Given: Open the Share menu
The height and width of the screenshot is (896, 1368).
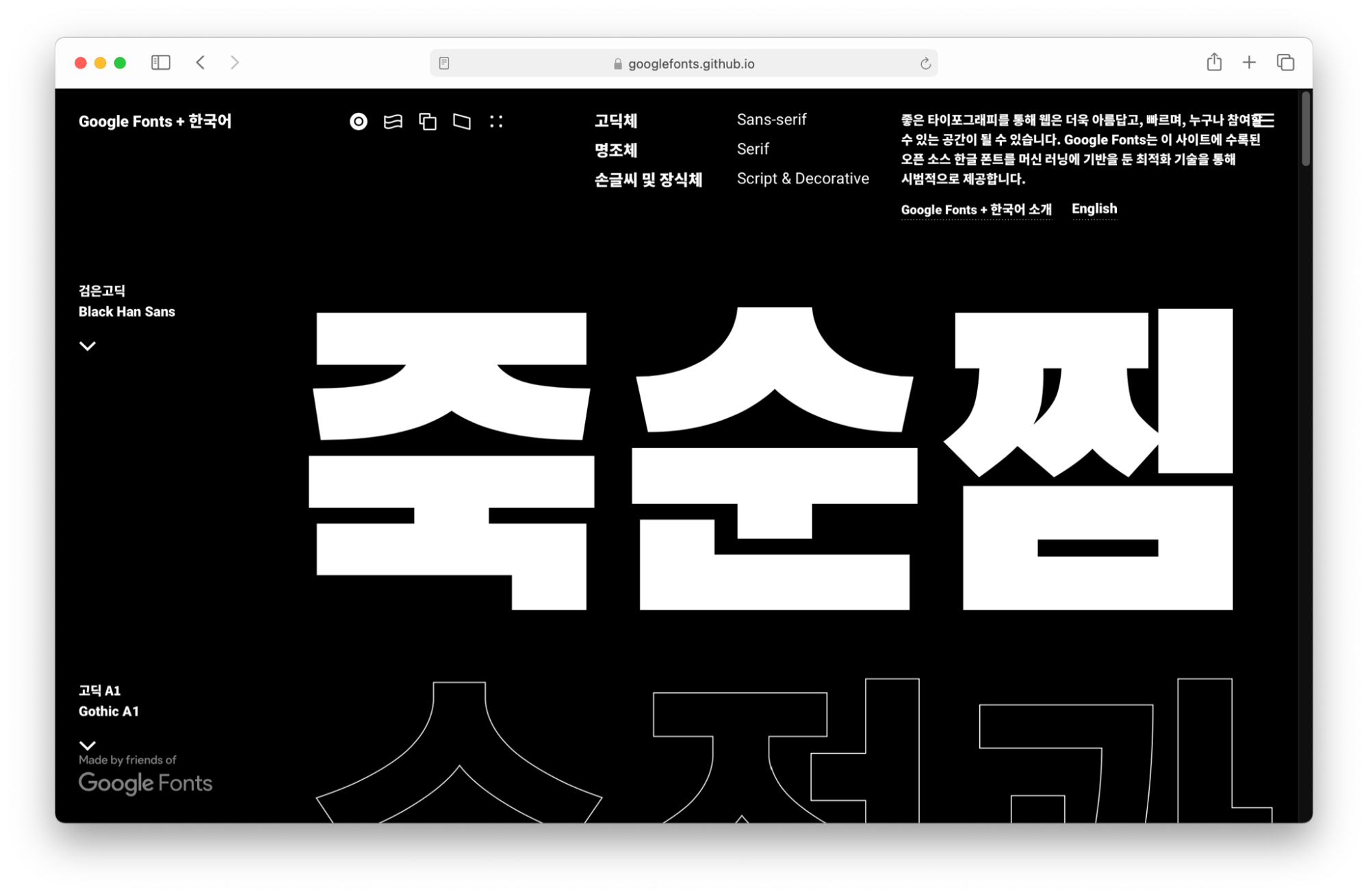Looking at the screenshot, I should (1214, 62).
